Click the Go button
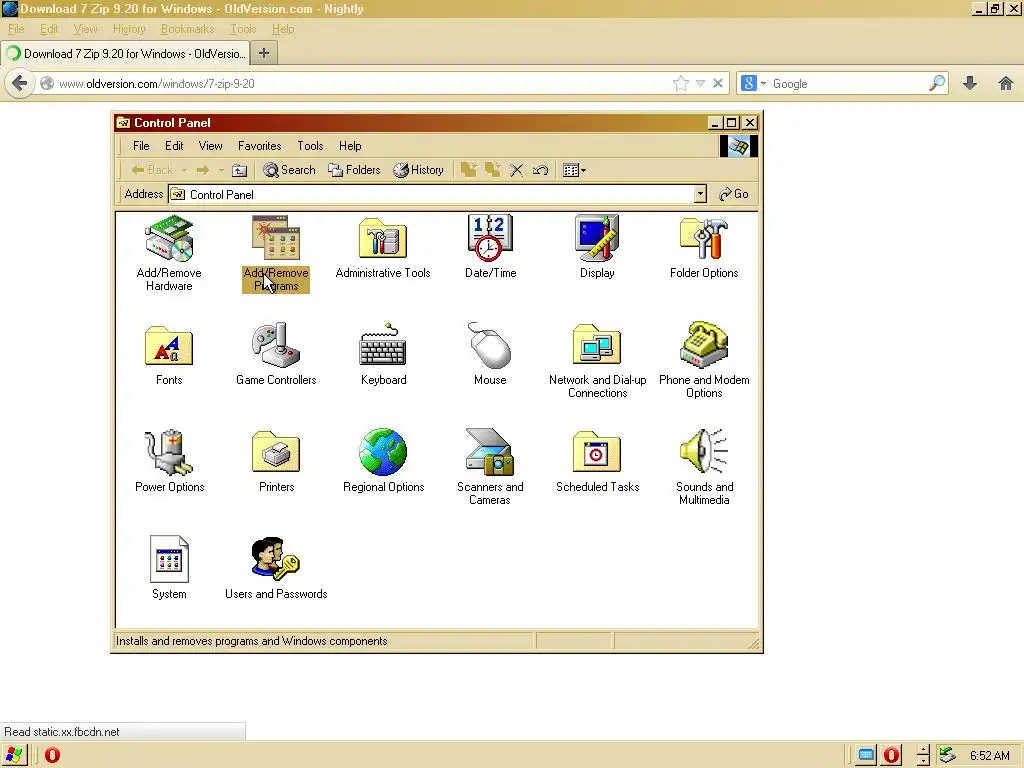Screen dimensions: 1024x768 (x=733, y=194)
